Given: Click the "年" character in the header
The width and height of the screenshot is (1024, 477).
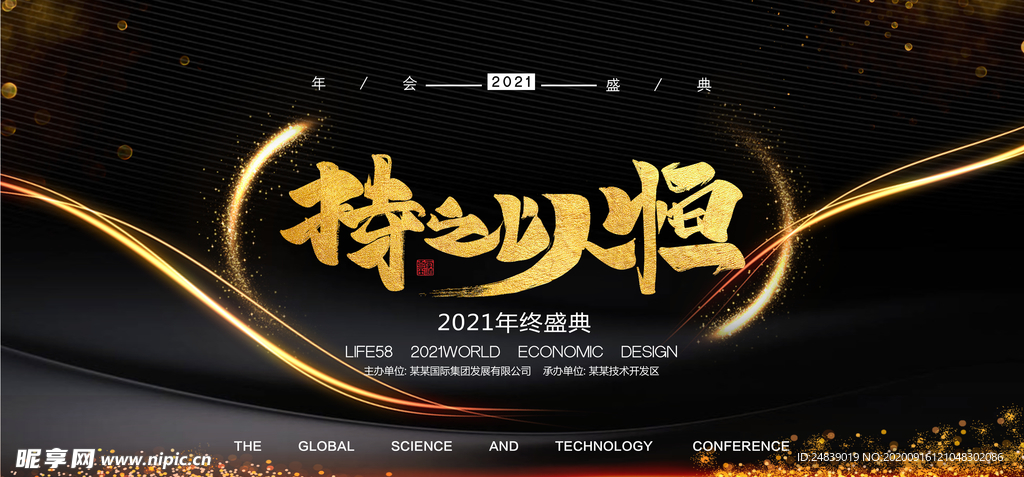Looking at the screenshot, I should coord(318,84).
